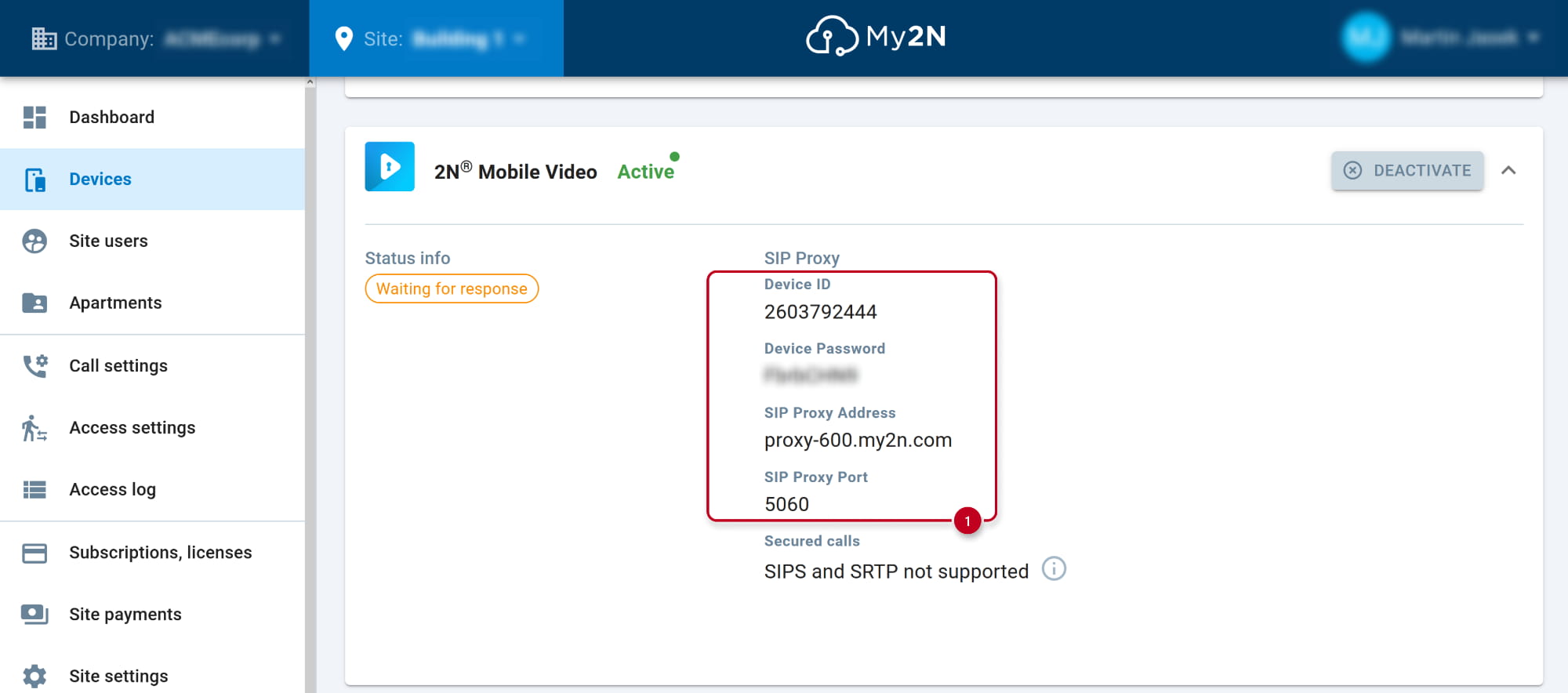Click the info icon beside SIPS and SRTP

(x=1054, y=568)
